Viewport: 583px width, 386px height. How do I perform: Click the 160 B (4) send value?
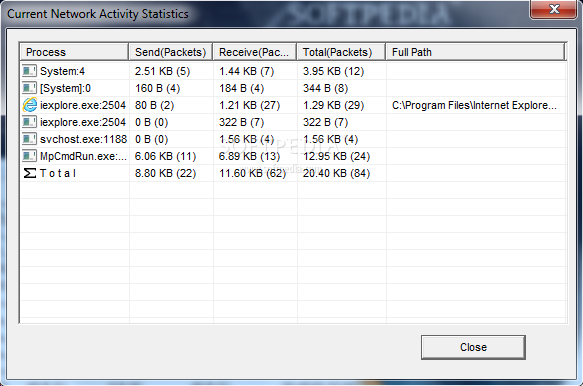click(x=157, y=88)
